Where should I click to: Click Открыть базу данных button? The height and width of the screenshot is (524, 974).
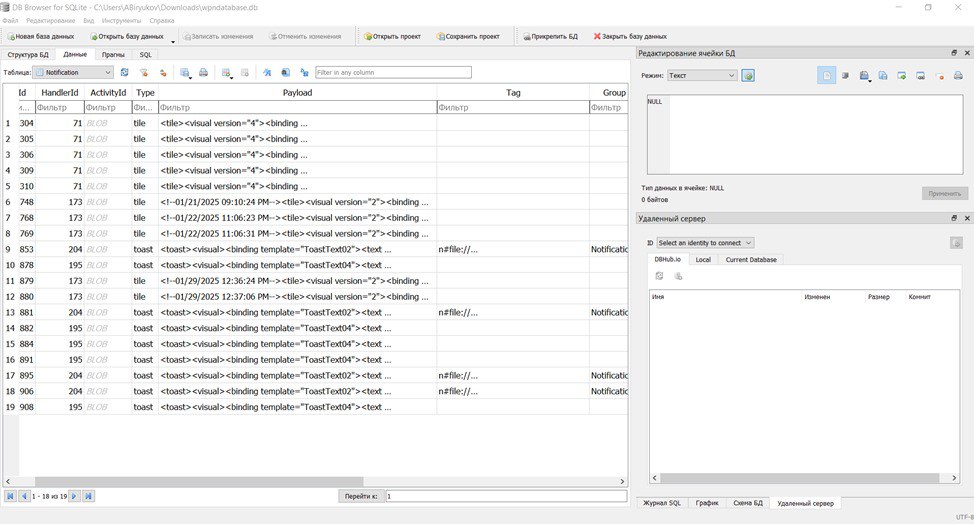click(x=127, y=37)
